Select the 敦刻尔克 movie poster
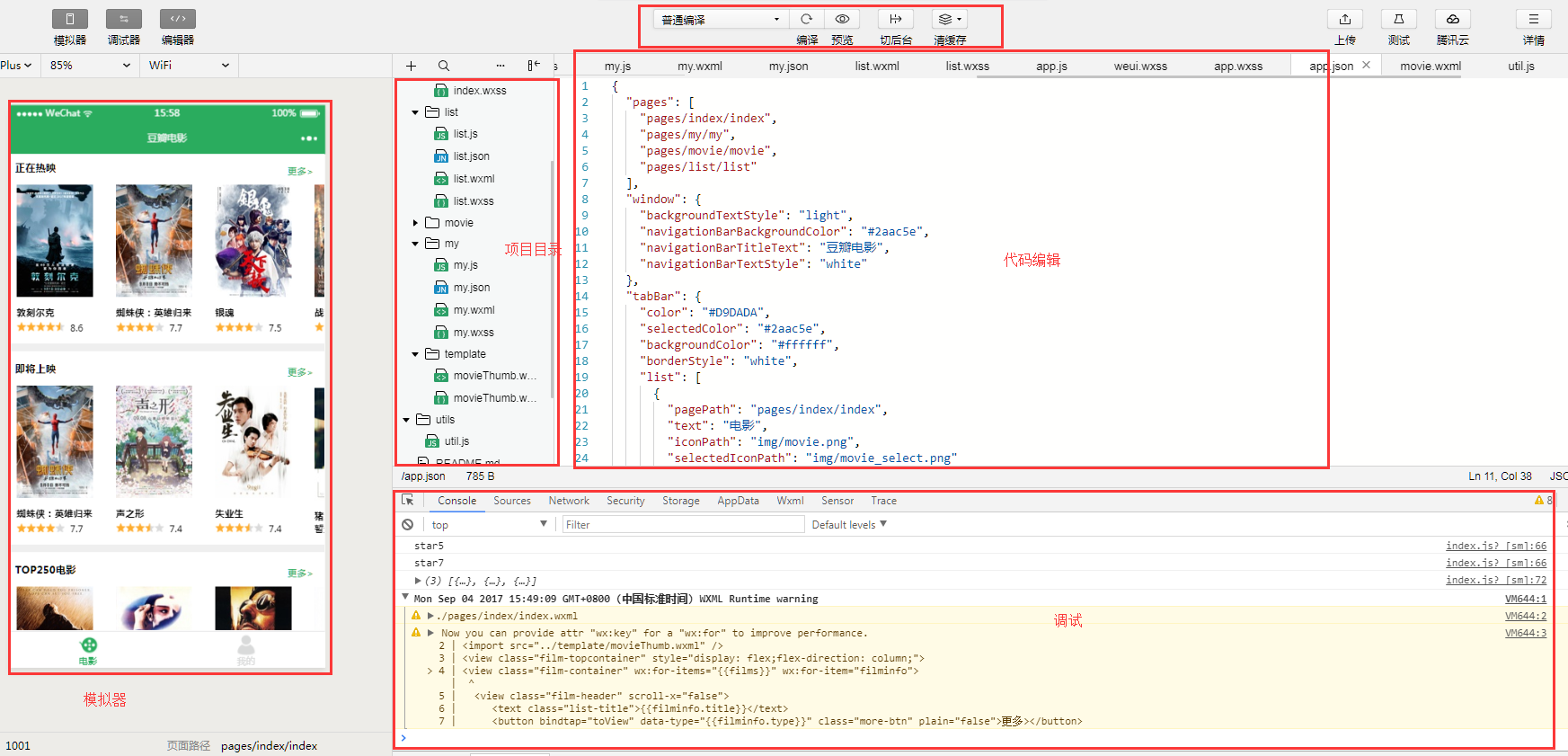1568x756 pixels. click(55, 241)
